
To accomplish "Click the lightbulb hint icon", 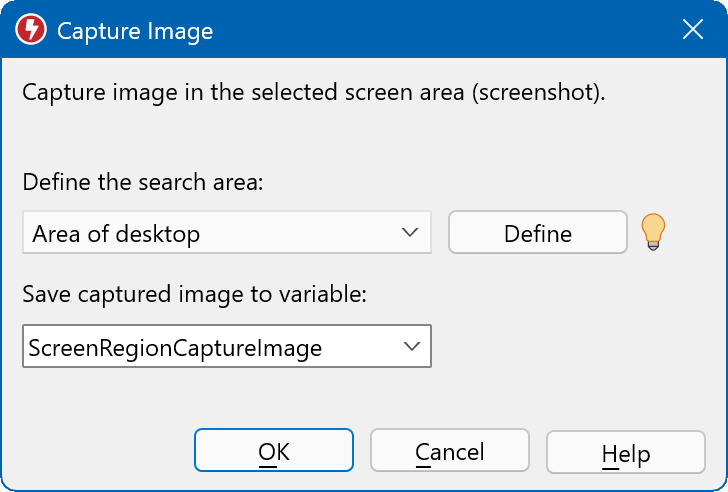I will 653,232.
